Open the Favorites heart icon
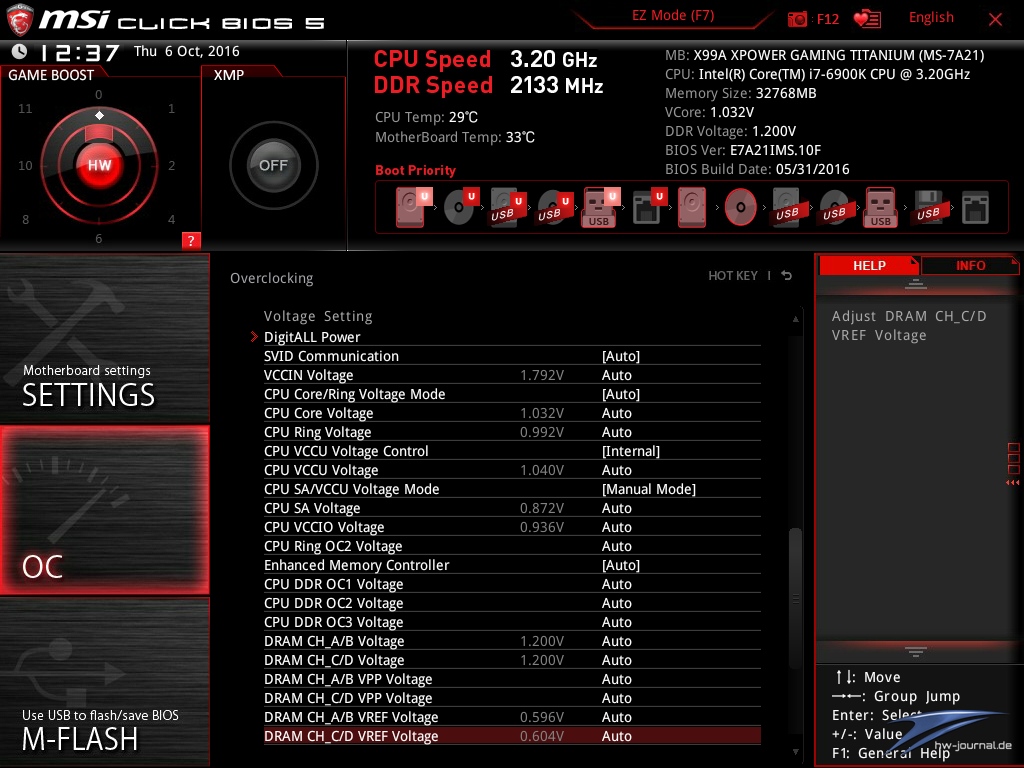The height and width of the screenshot is (768, 1024). (x=867, y=19)
